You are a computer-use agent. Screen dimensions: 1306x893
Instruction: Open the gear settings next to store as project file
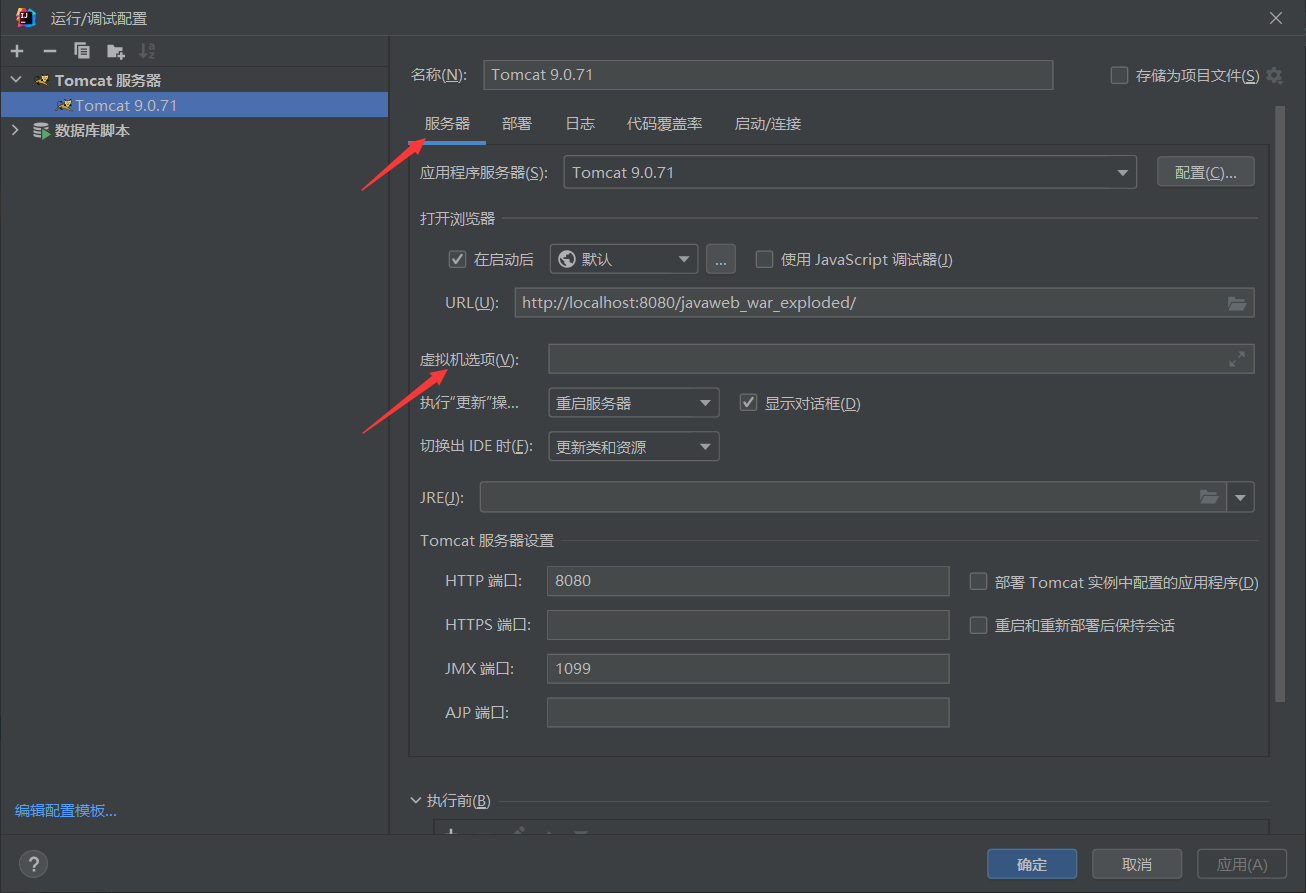[x=1274, y=75]
